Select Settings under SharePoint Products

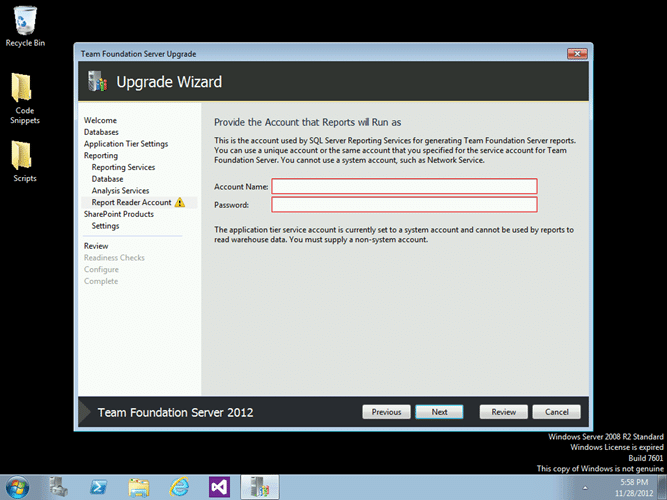point(105,226)
